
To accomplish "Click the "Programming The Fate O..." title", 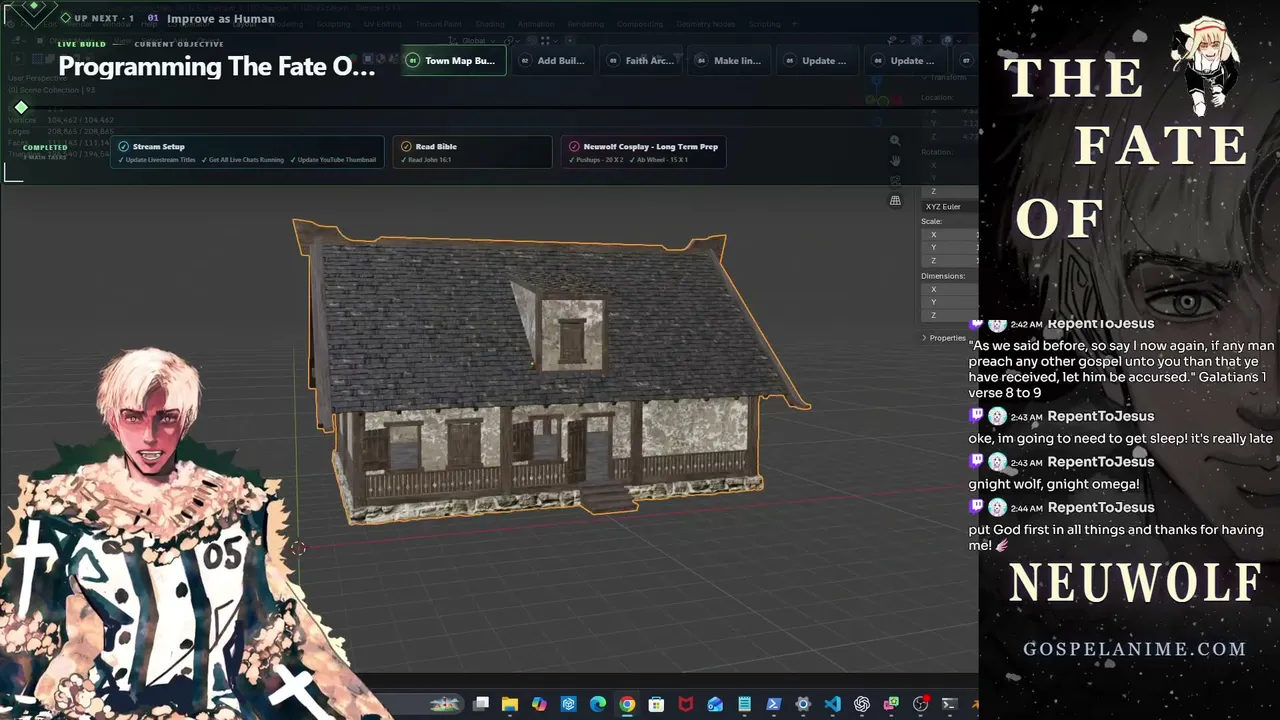I will tap(217, 66).
